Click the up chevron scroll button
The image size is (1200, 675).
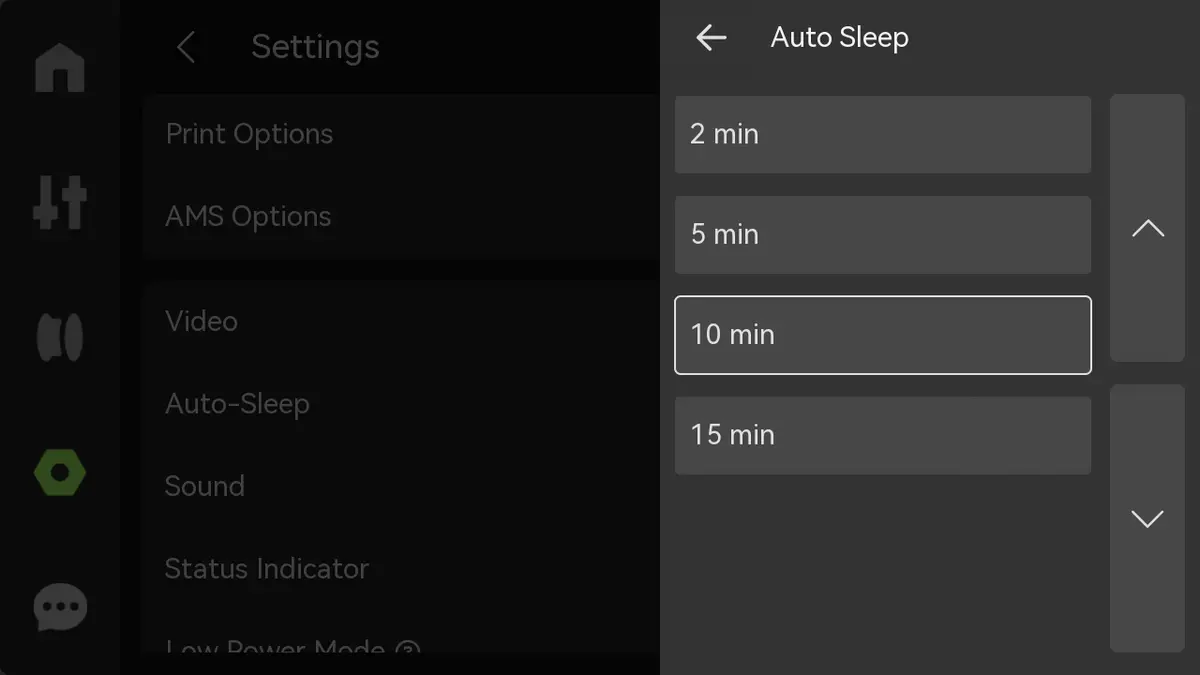(1147, 228)
